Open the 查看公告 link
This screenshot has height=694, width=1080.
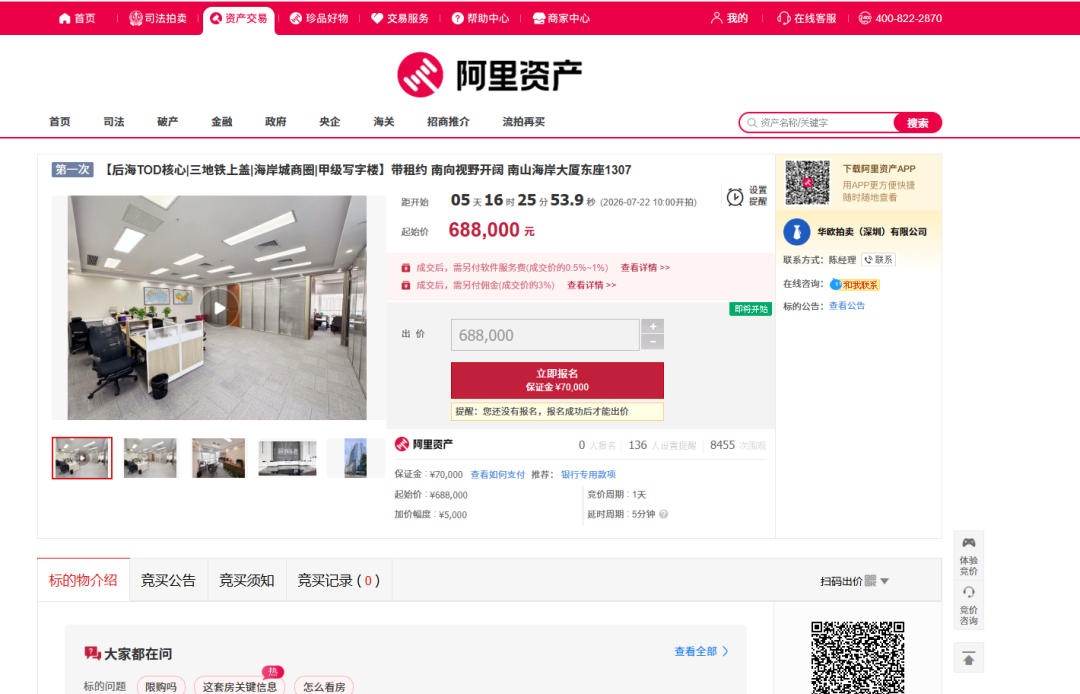[x=847, y=306]
